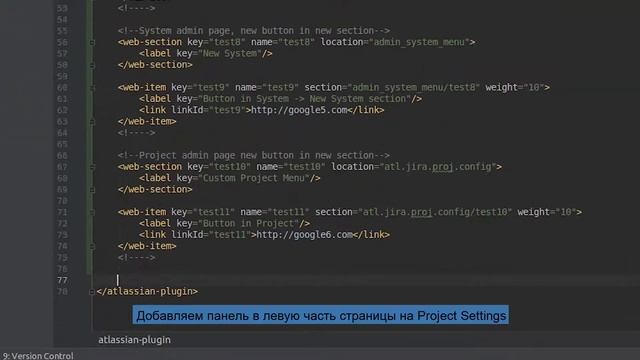
Task: Collapse the web-item test11 fold marker
Action: [92, 212]
